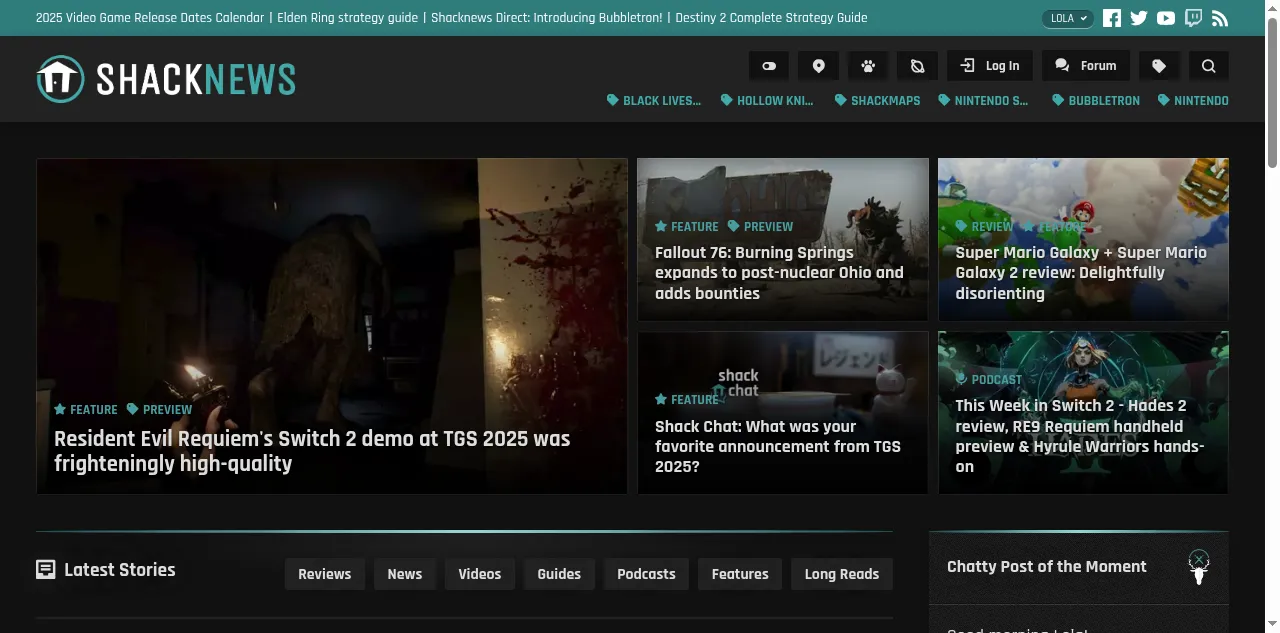Open the SHACKMAPS tag link
The image size is (1280, 633).
pyautogui.click(x=877, y=100)
